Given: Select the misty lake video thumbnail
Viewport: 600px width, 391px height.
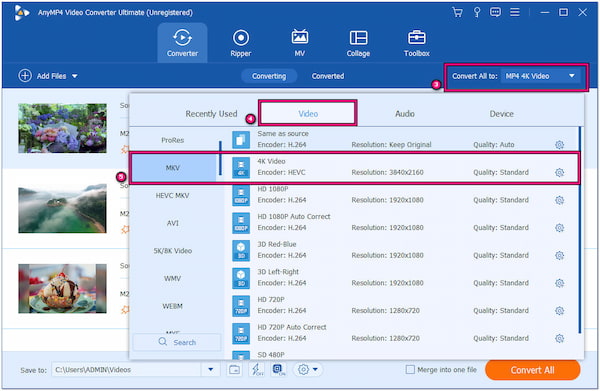Looking at the screenshot, I should tap(62, 209).
